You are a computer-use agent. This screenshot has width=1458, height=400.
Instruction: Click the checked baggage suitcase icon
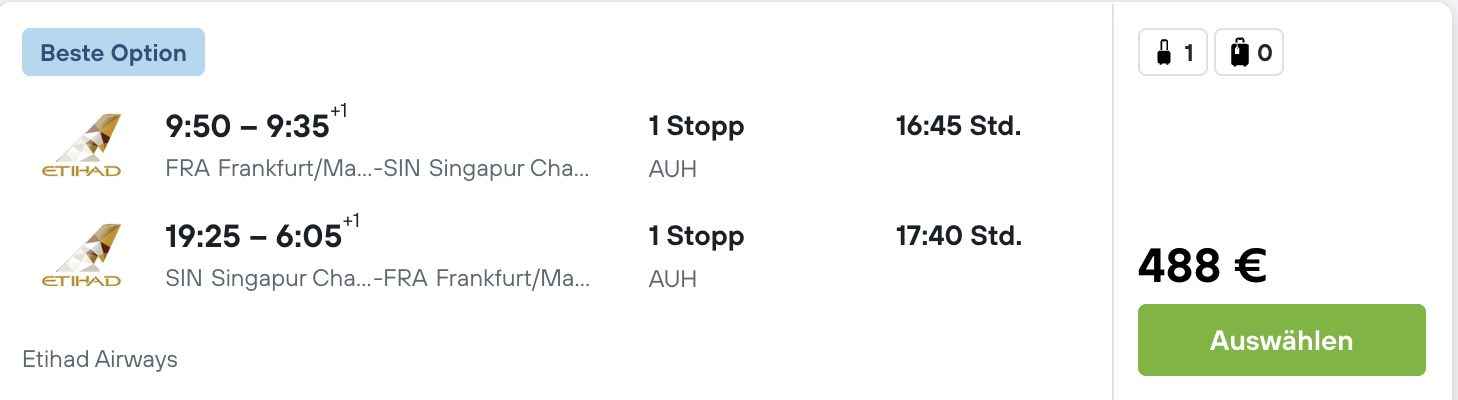1239,53
